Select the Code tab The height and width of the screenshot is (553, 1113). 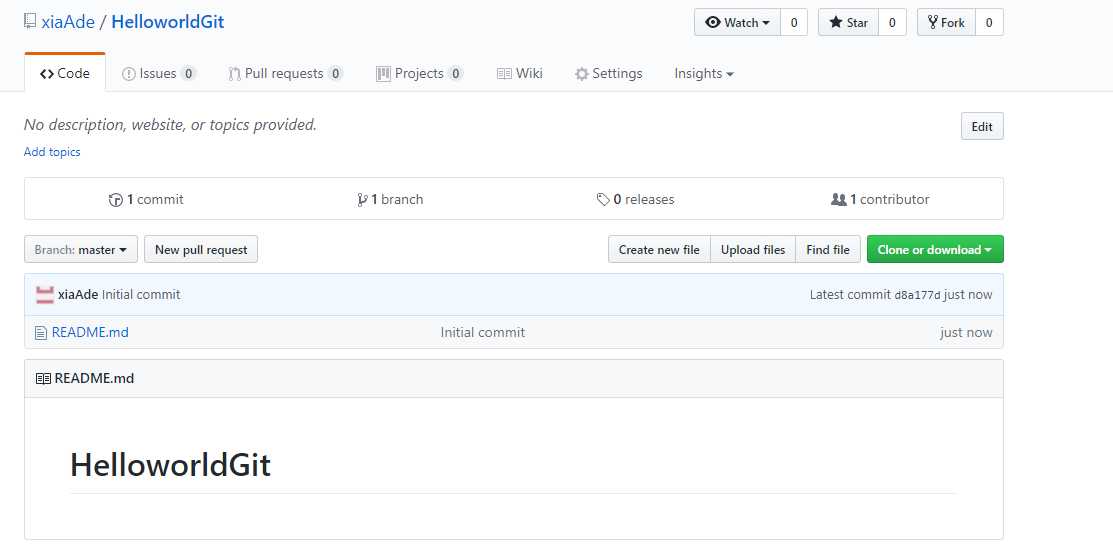tap(65, 73)
